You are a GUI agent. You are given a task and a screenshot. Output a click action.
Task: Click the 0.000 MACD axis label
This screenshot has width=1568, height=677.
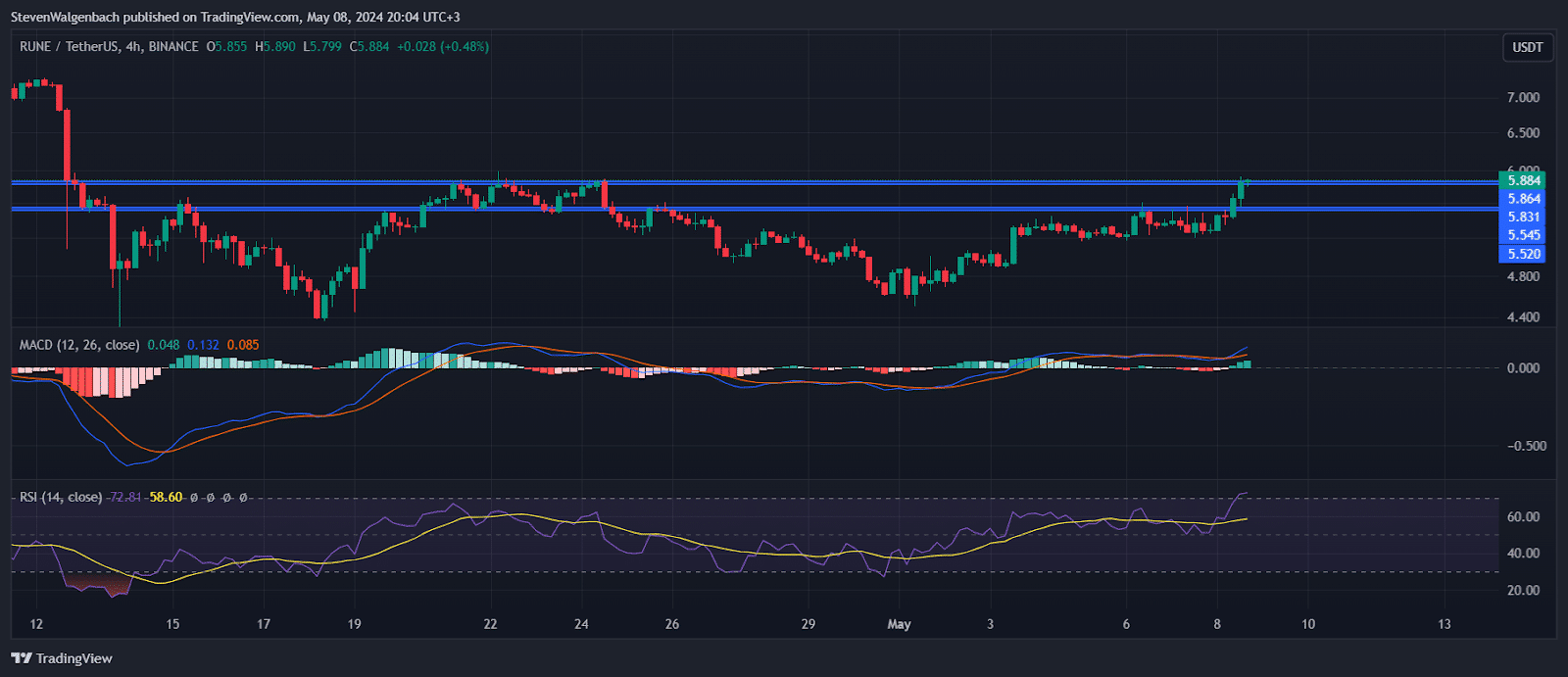(x=1523, y=368)
